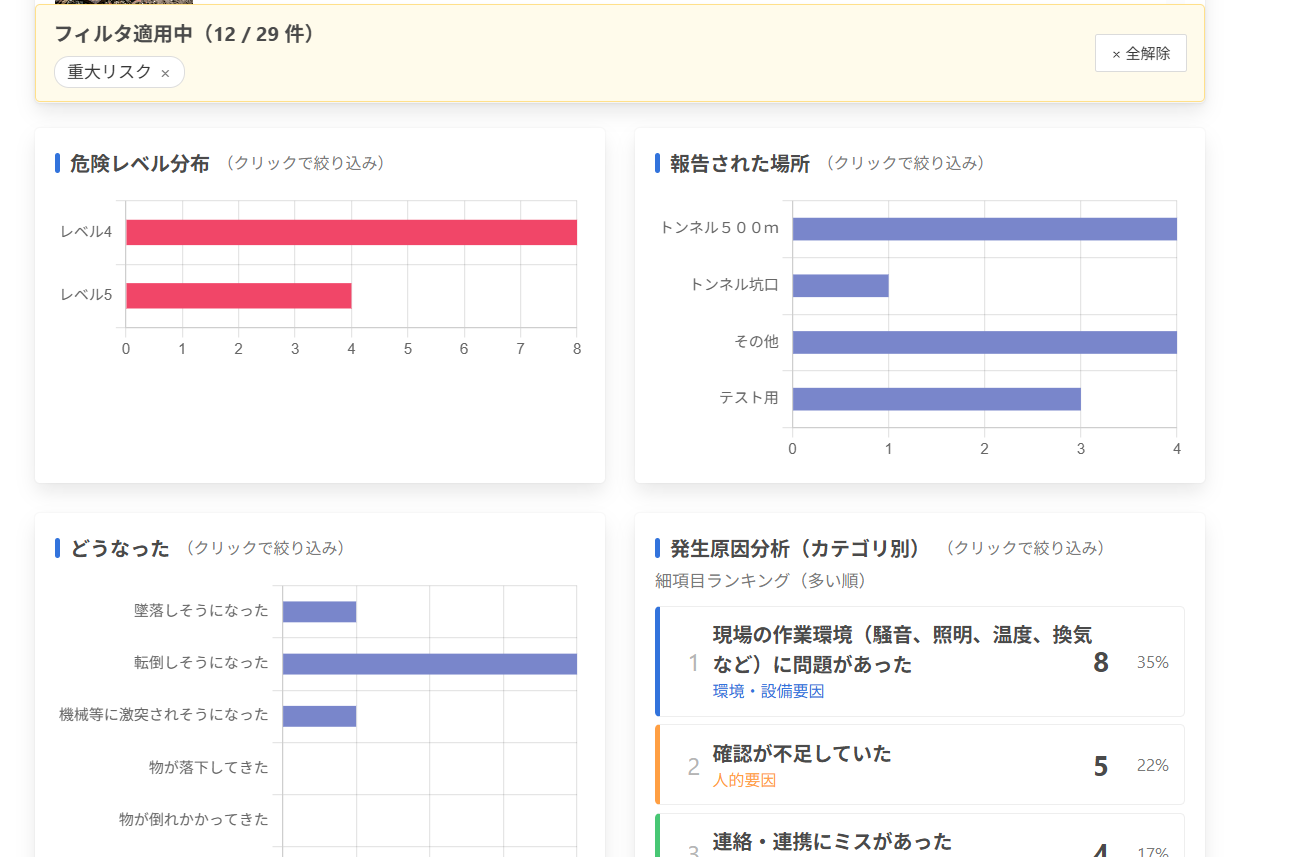Click the 報告された場所 heading
The image size is (1294, 857).
tap(740, 163)
